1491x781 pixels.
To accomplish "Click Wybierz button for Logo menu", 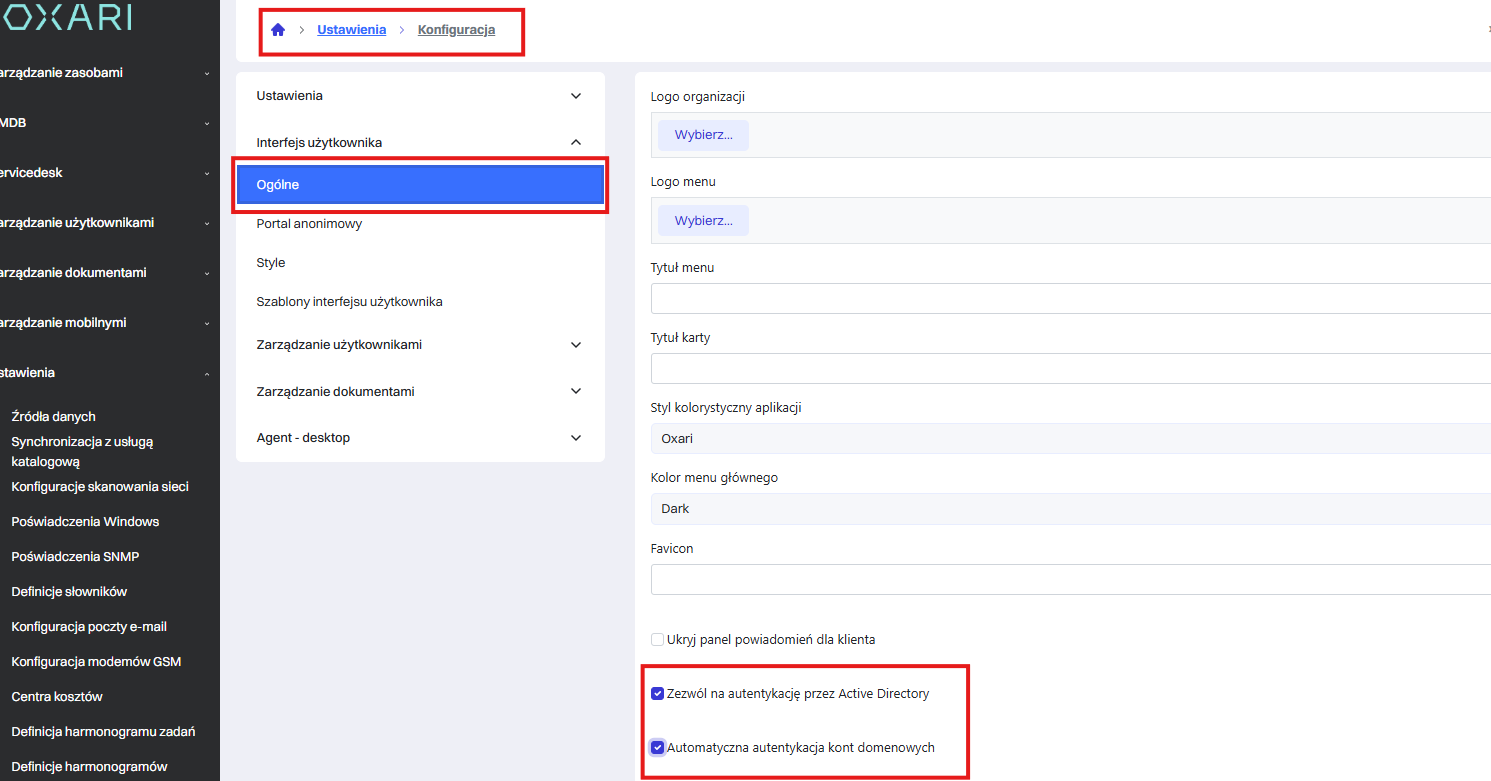I will 703,220.
